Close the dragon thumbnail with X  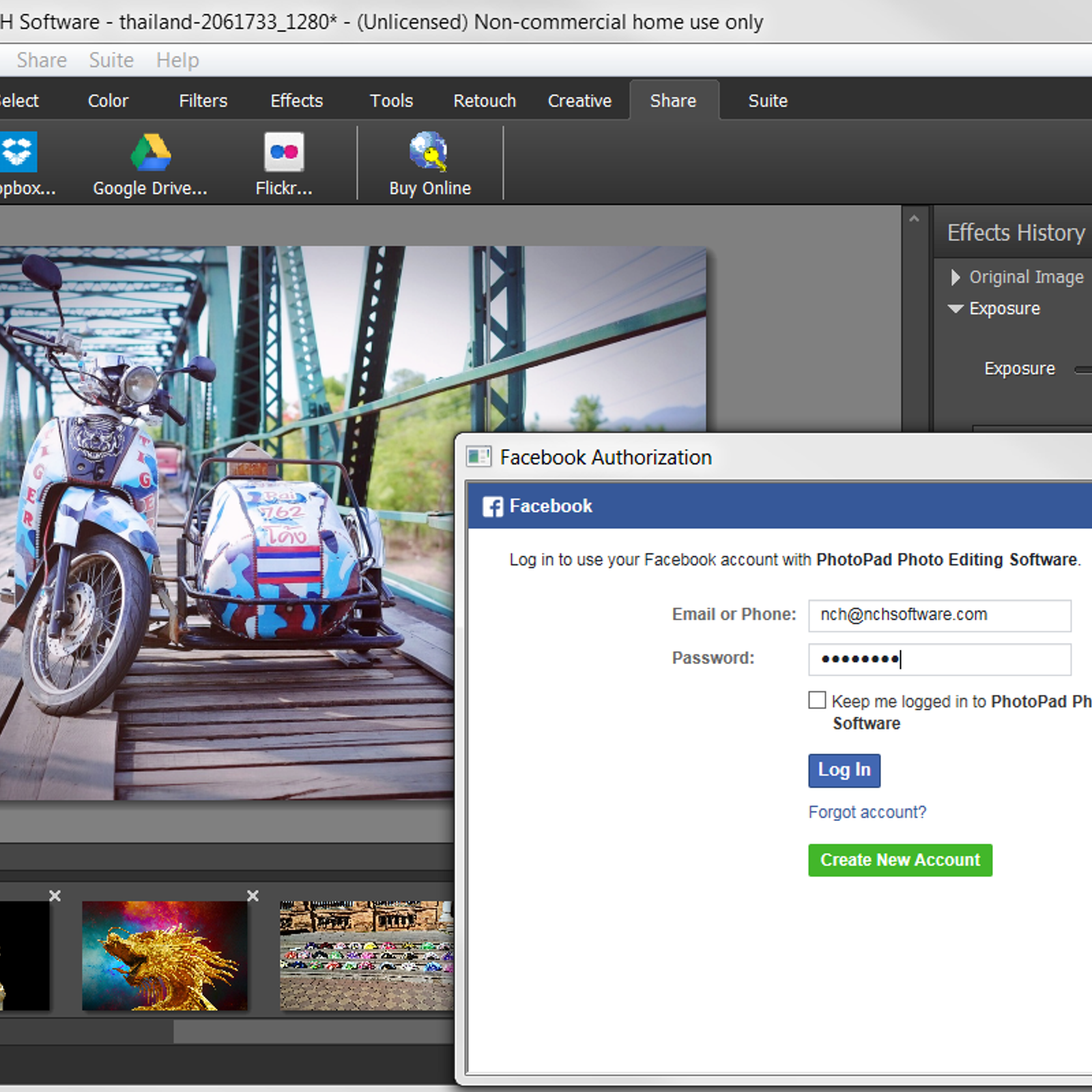(253, 895)
